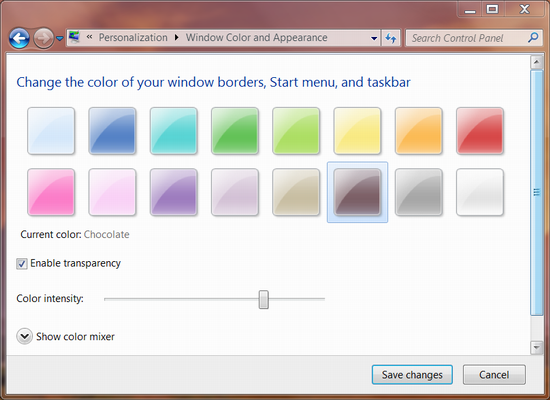550x400 pixels.
Task: Choose the red color swatch
Action: click(x=480, y=131)
